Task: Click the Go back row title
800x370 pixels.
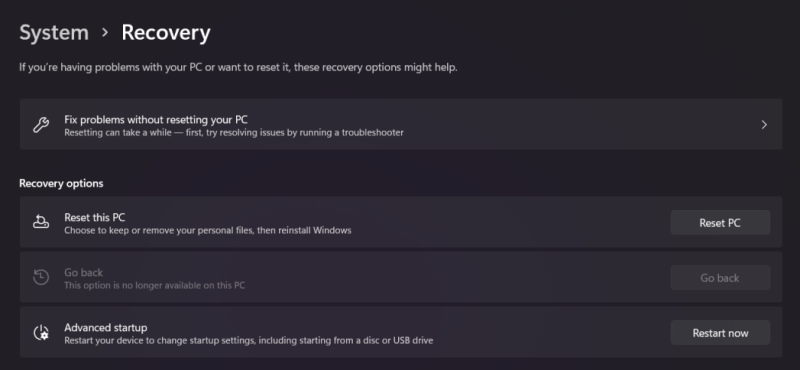Action: point(83,273)
